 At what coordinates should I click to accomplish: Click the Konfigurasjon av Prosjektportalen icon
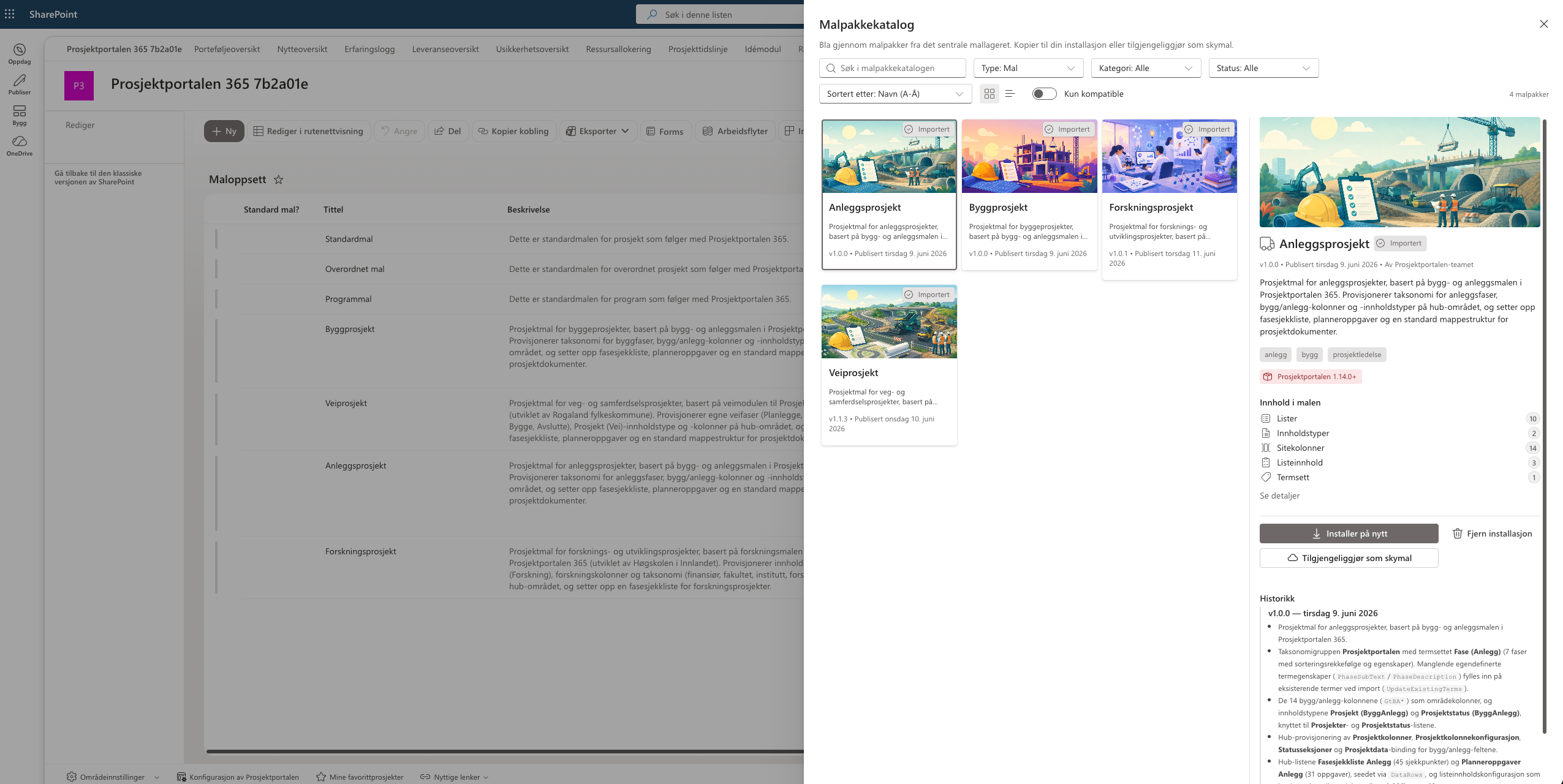[181, 777]
